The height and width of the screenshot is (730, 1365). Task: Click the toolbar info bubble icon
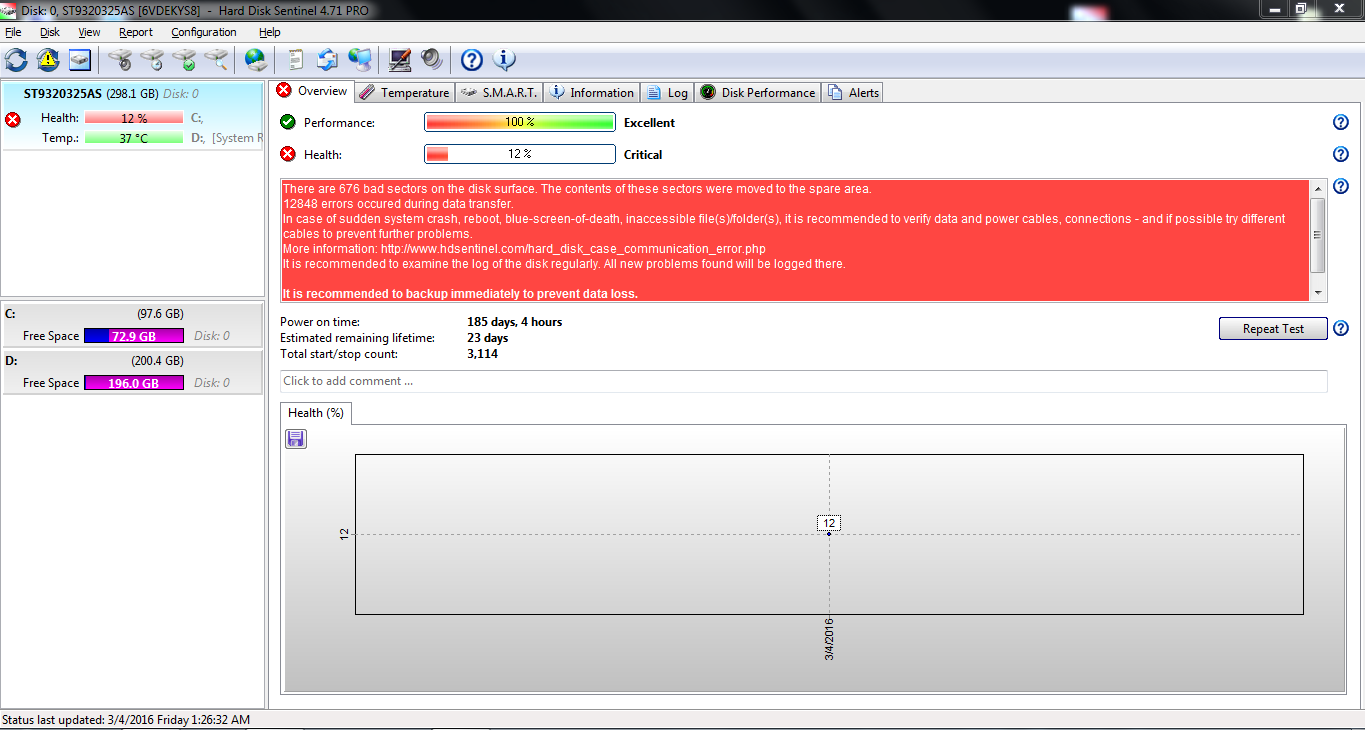(x=505, y=60)
